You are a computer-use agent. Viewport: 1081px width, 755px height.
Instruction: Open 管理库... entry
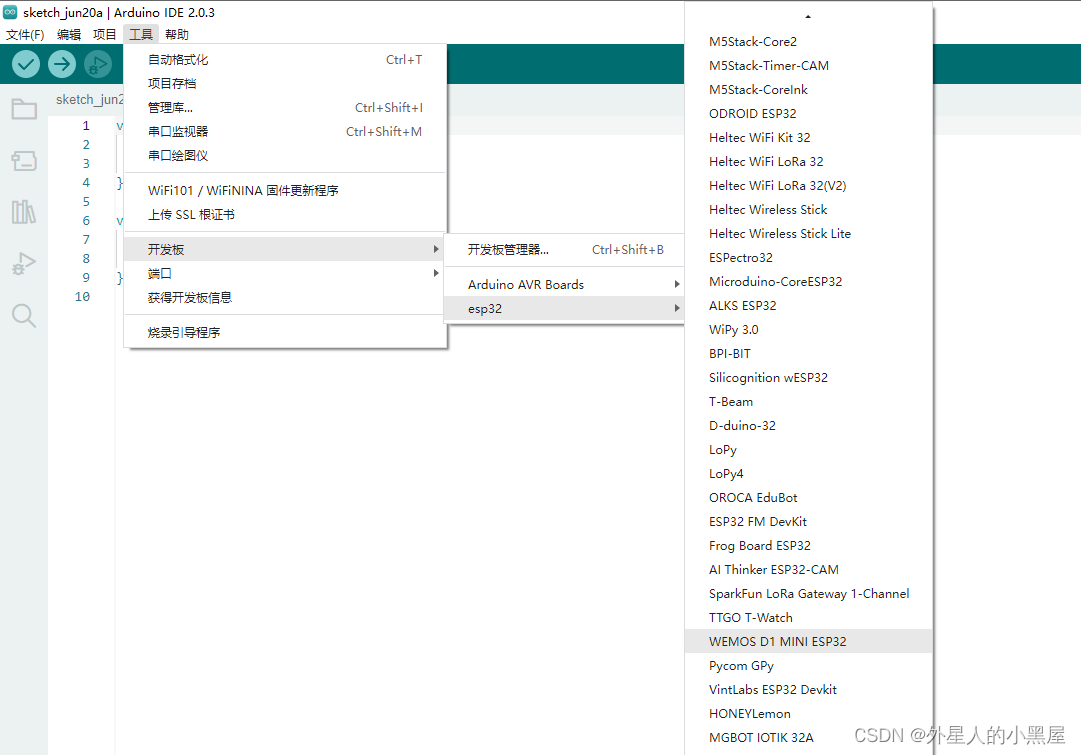click(285, 108)
